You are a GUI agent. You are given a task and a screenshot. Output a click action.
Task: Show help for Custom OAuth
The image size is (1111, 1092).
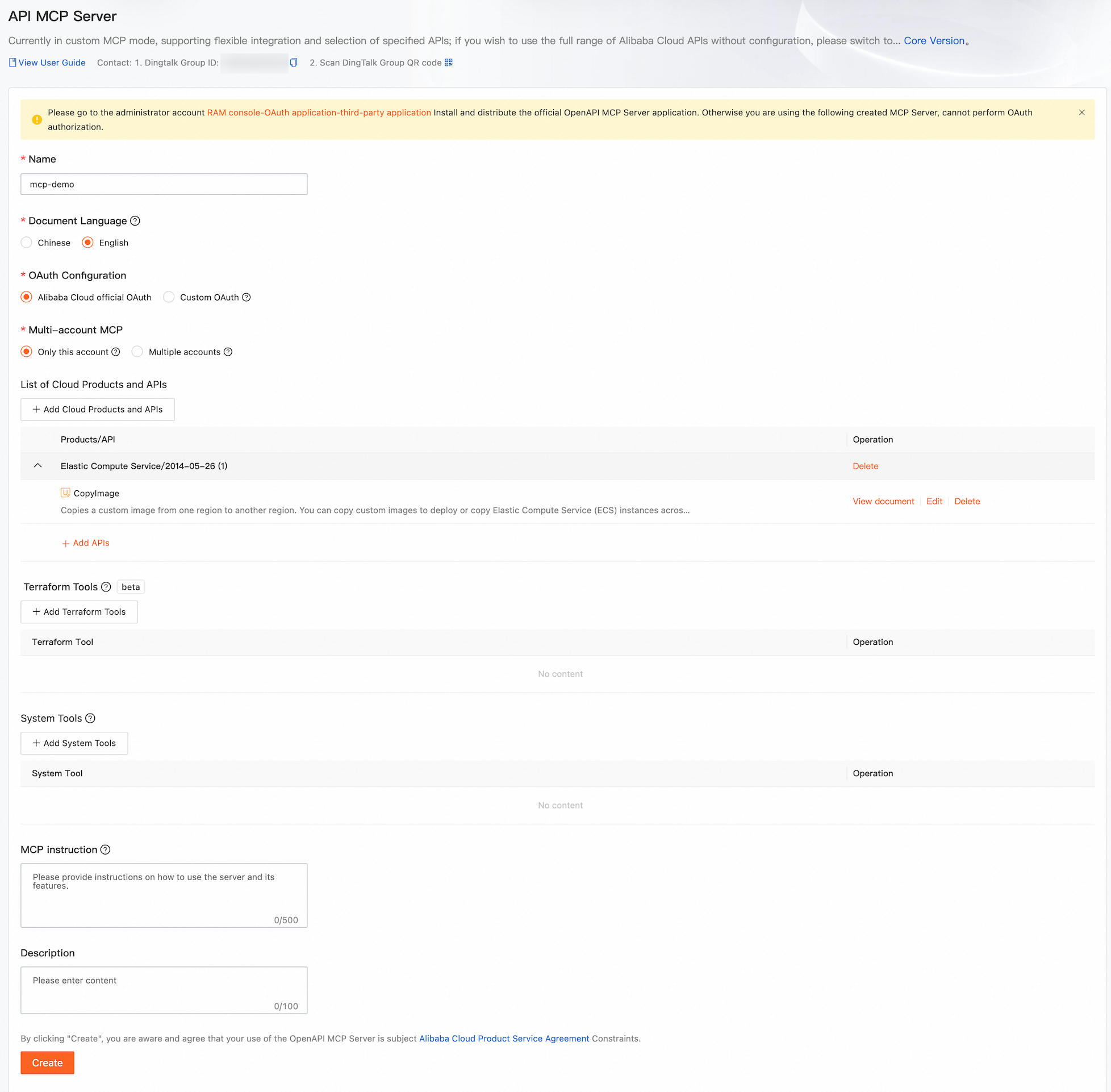pos(247,297)
